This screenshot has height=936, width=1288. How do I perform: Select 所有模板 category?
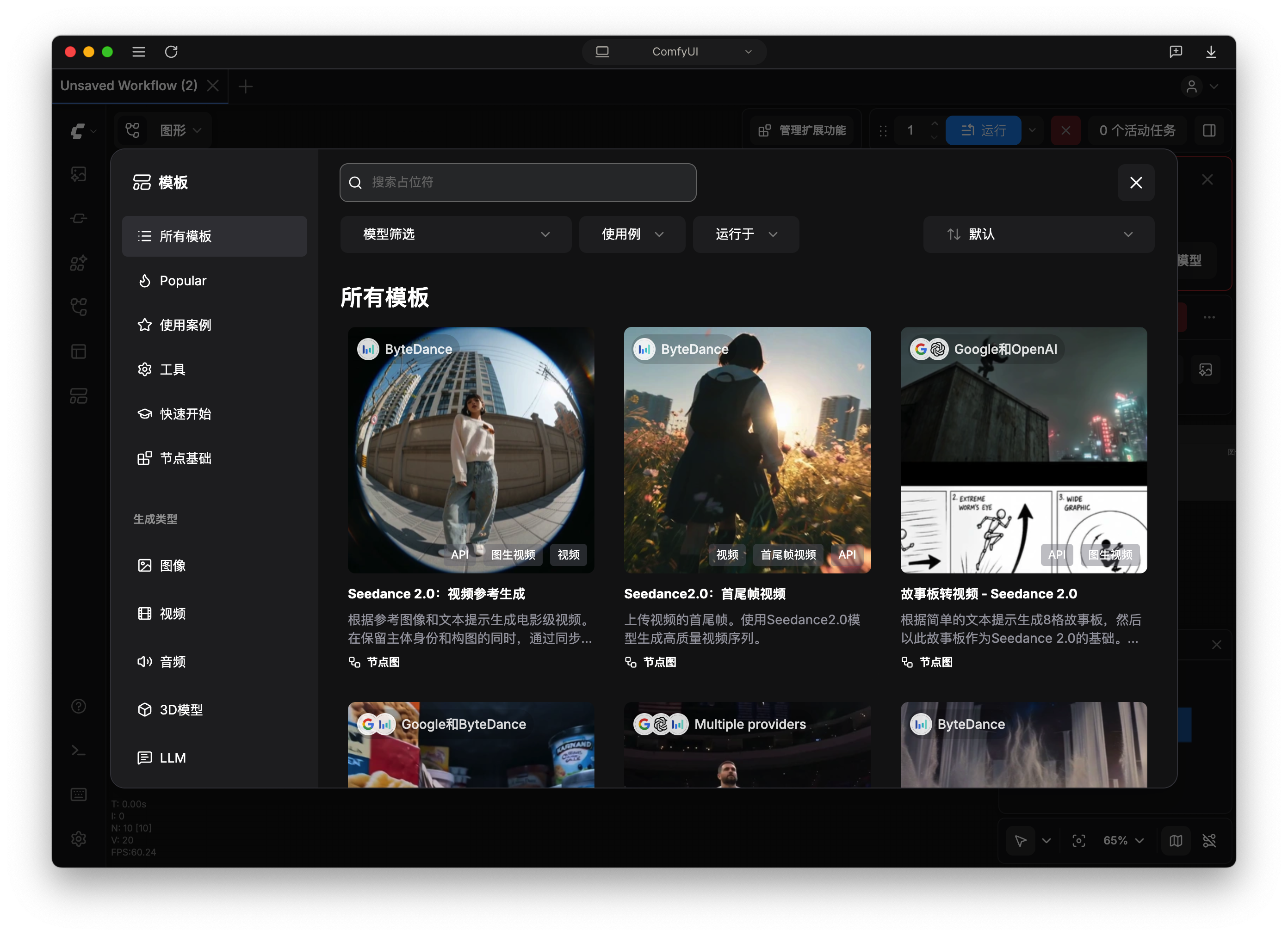click(x=215, y=236)
